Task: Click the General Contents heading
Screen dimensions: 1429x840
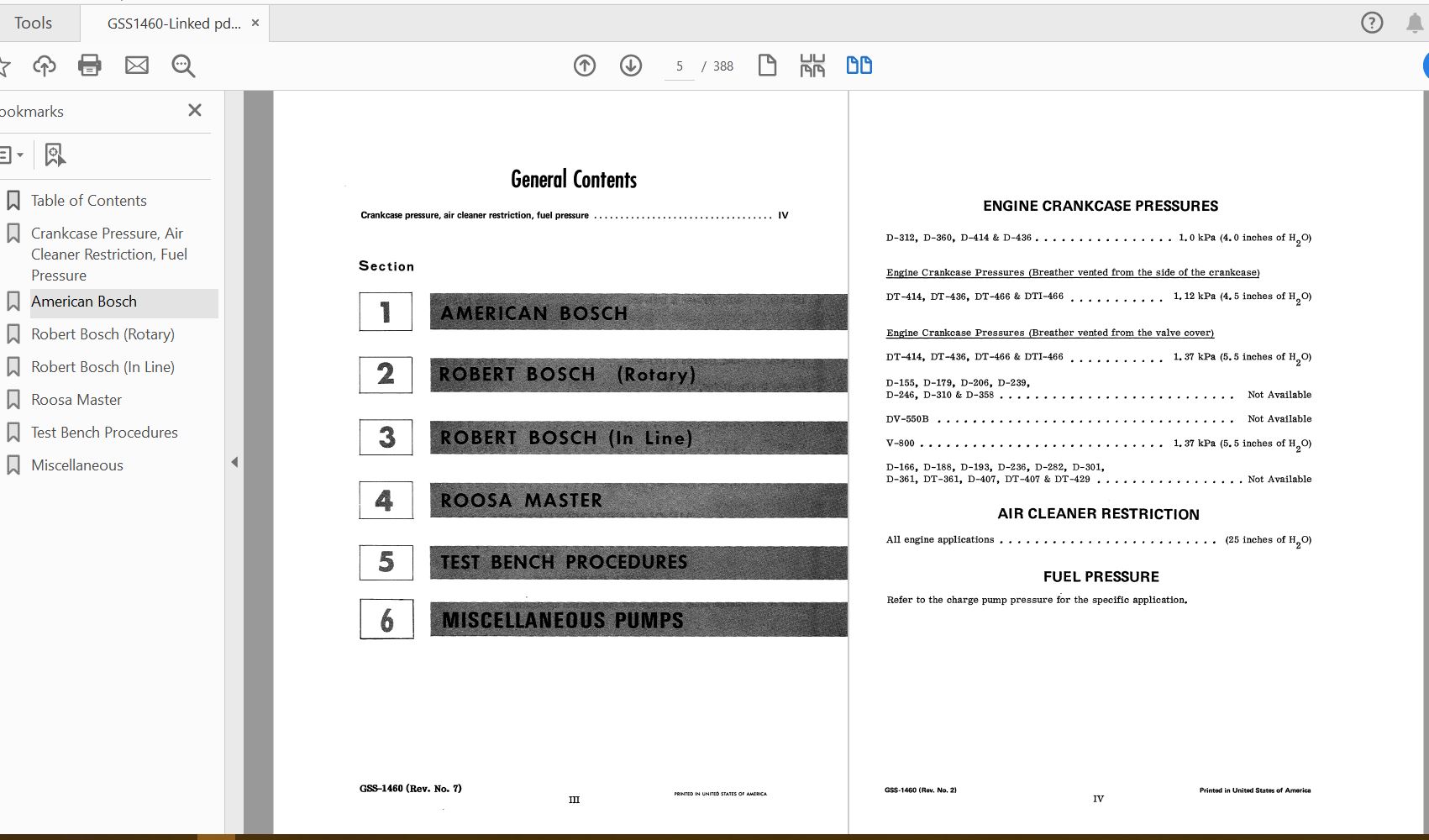Action: [x=574, y=179]
